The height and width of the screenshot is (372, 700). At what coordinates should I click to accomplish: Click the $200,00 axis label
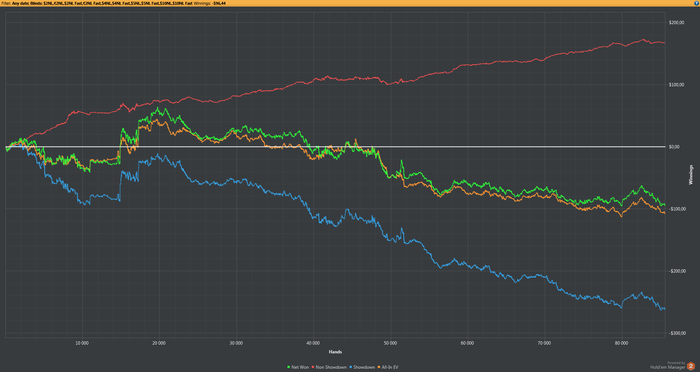(x=676, y=22)
